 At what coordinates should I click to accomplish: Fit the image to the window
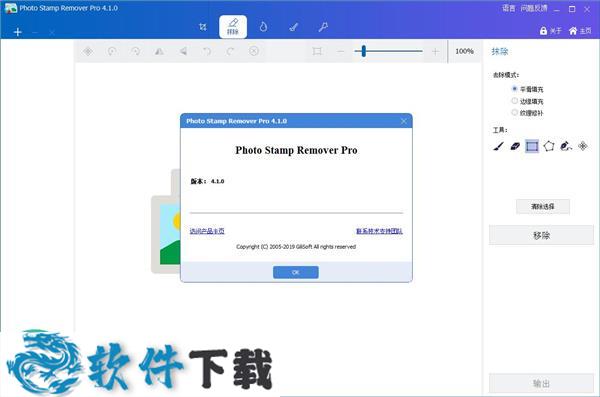317,51
